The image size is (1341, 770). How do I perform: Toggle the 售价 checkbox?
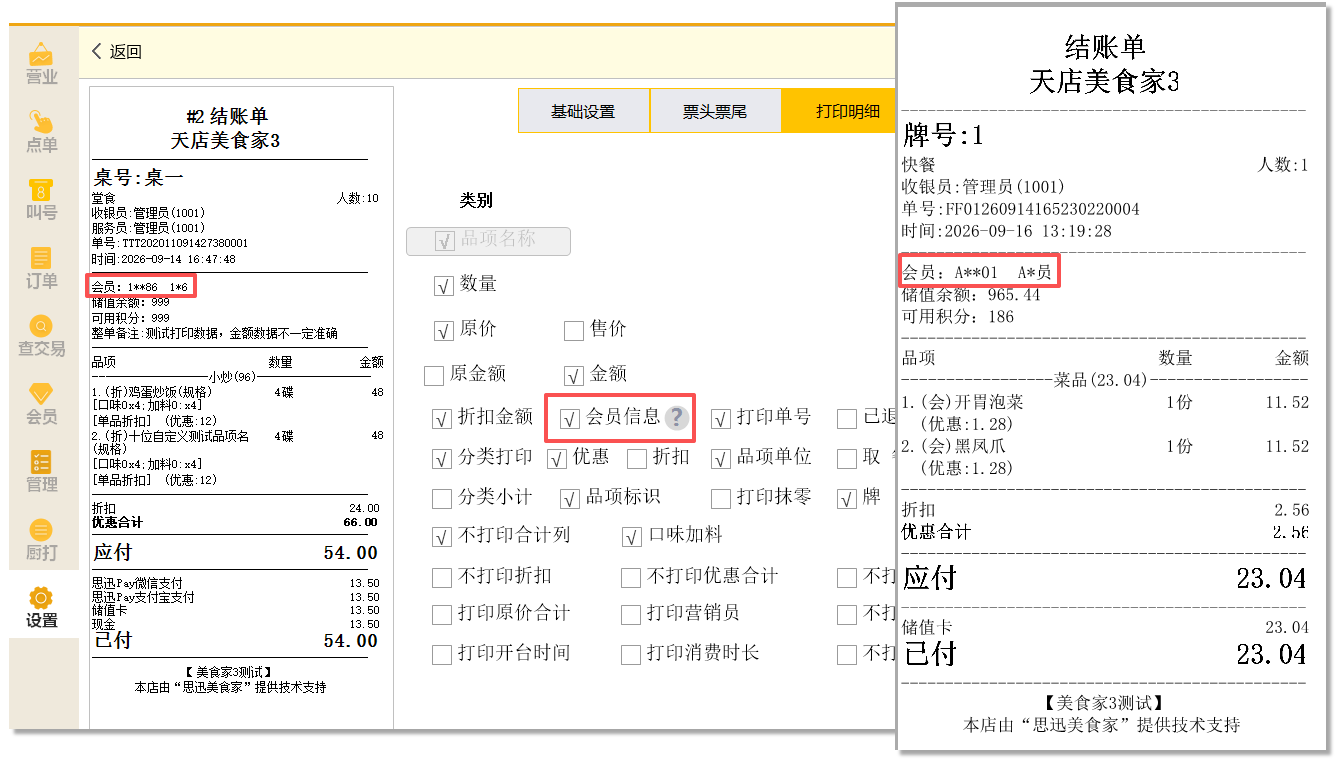coord(573,331)
